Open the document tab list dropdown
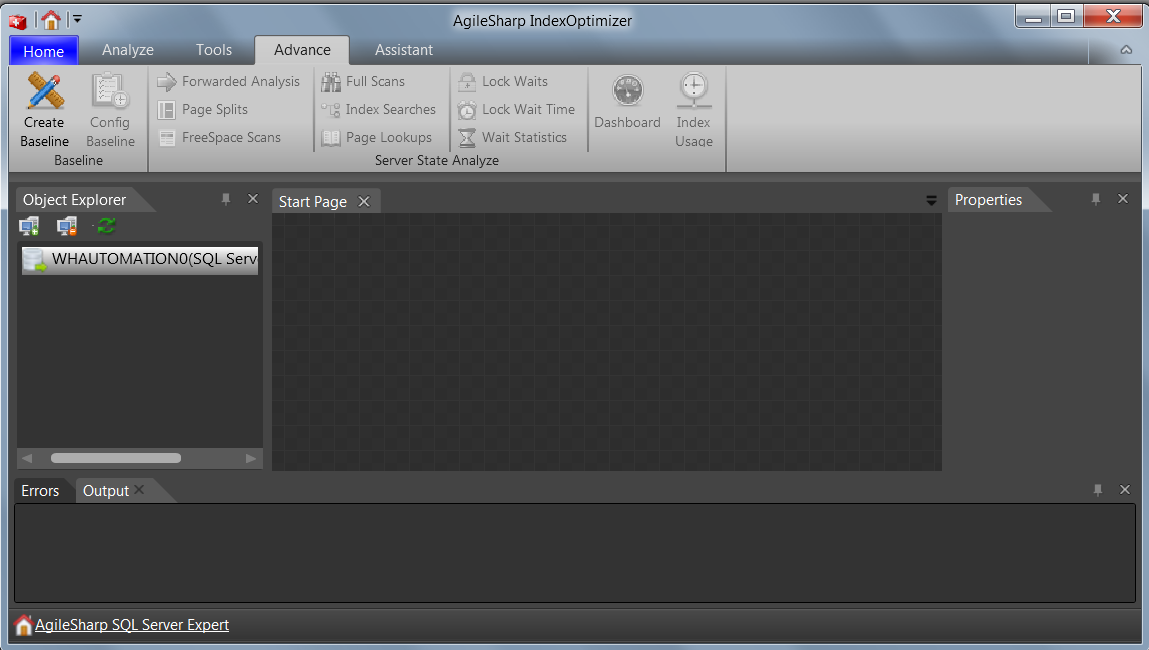 point(931,201)
